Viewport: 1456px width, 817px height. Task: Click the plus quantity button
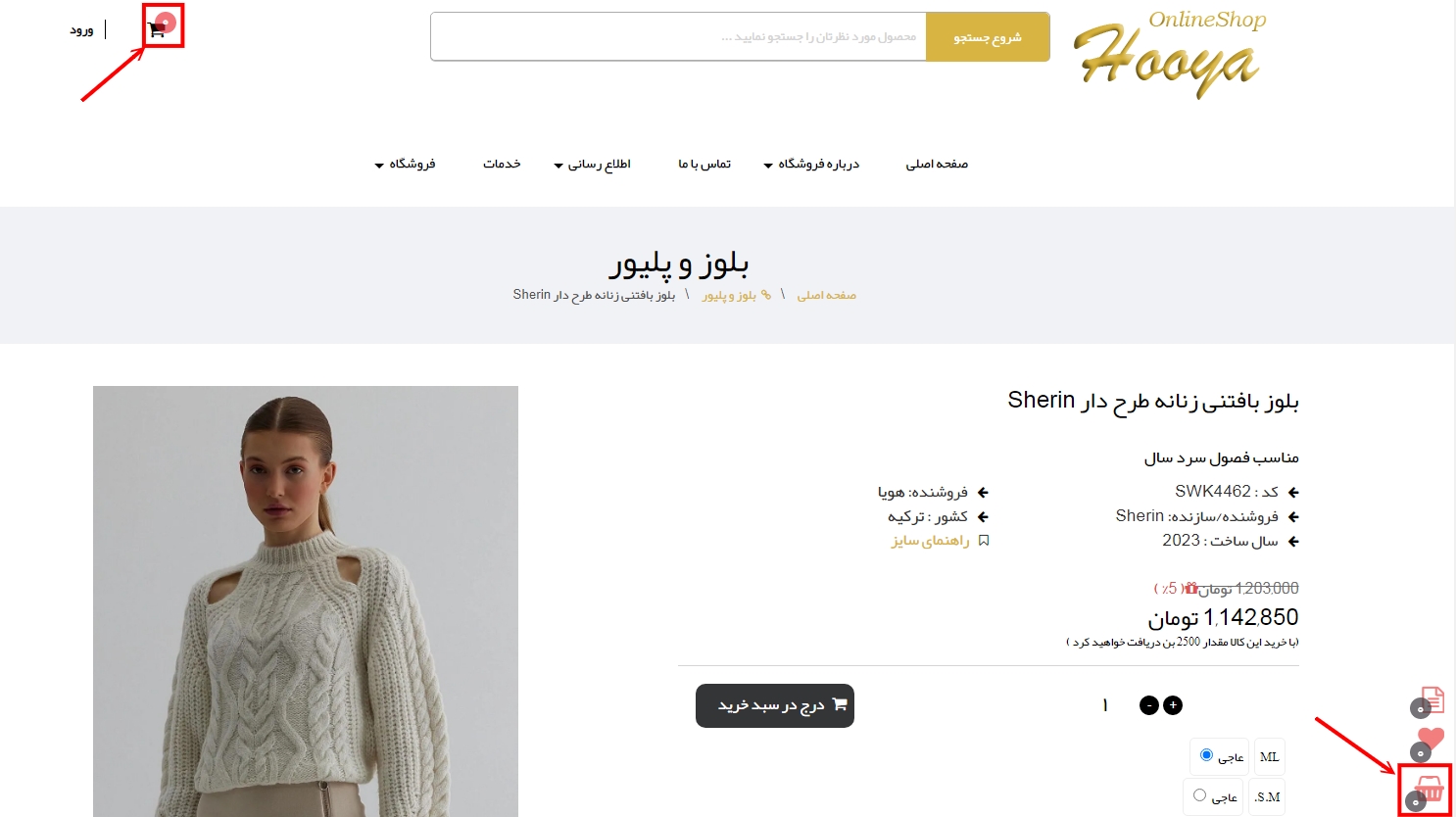pos(1173,705)
